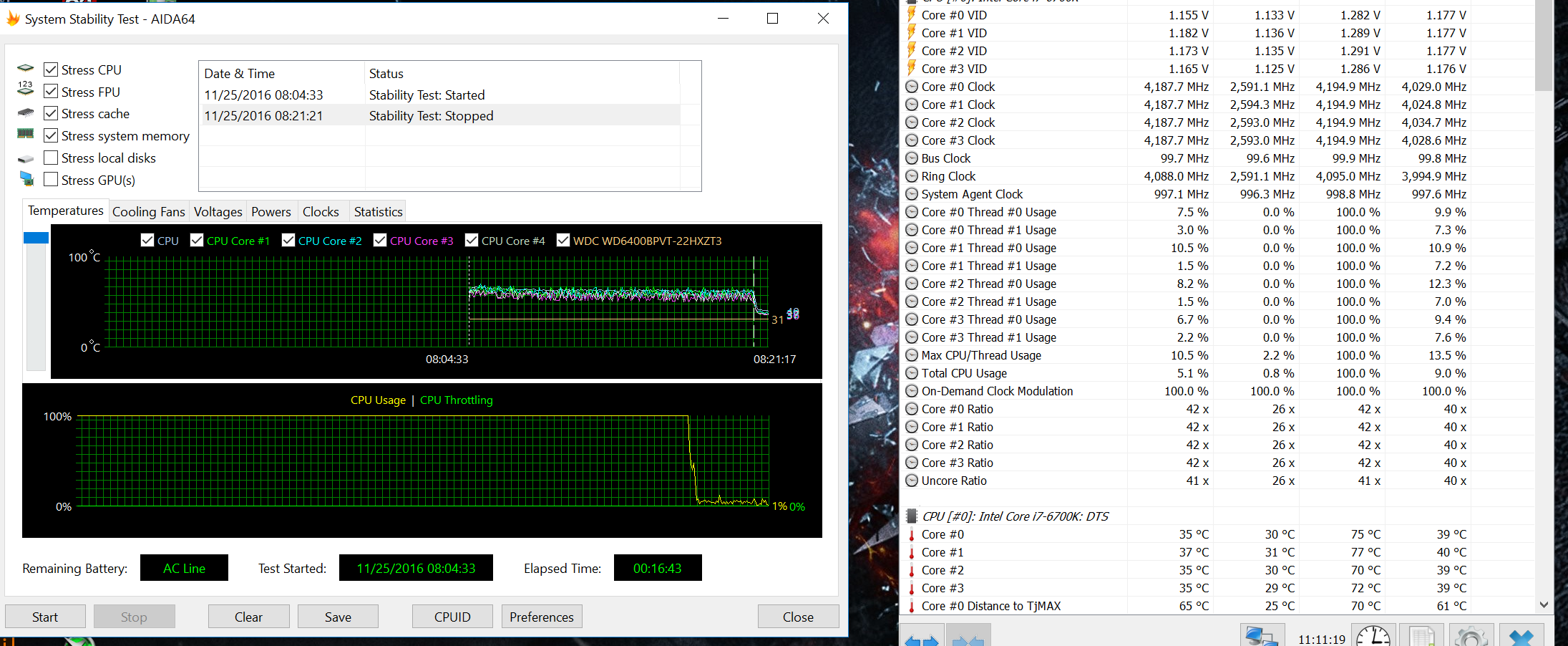
Task: Open the Voltages tab
Action: click(x=218, y=212)
